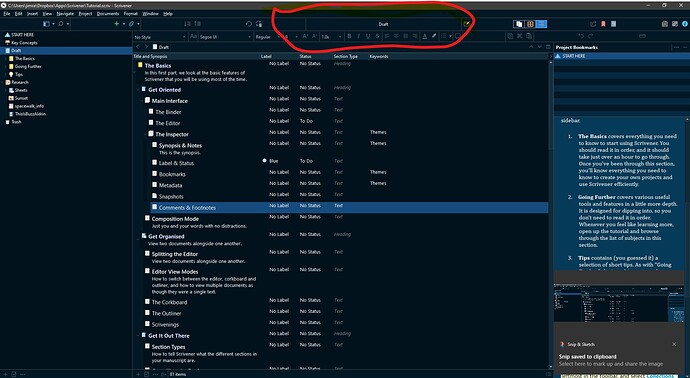Toggle left text alignment

(x=387, y=37)
